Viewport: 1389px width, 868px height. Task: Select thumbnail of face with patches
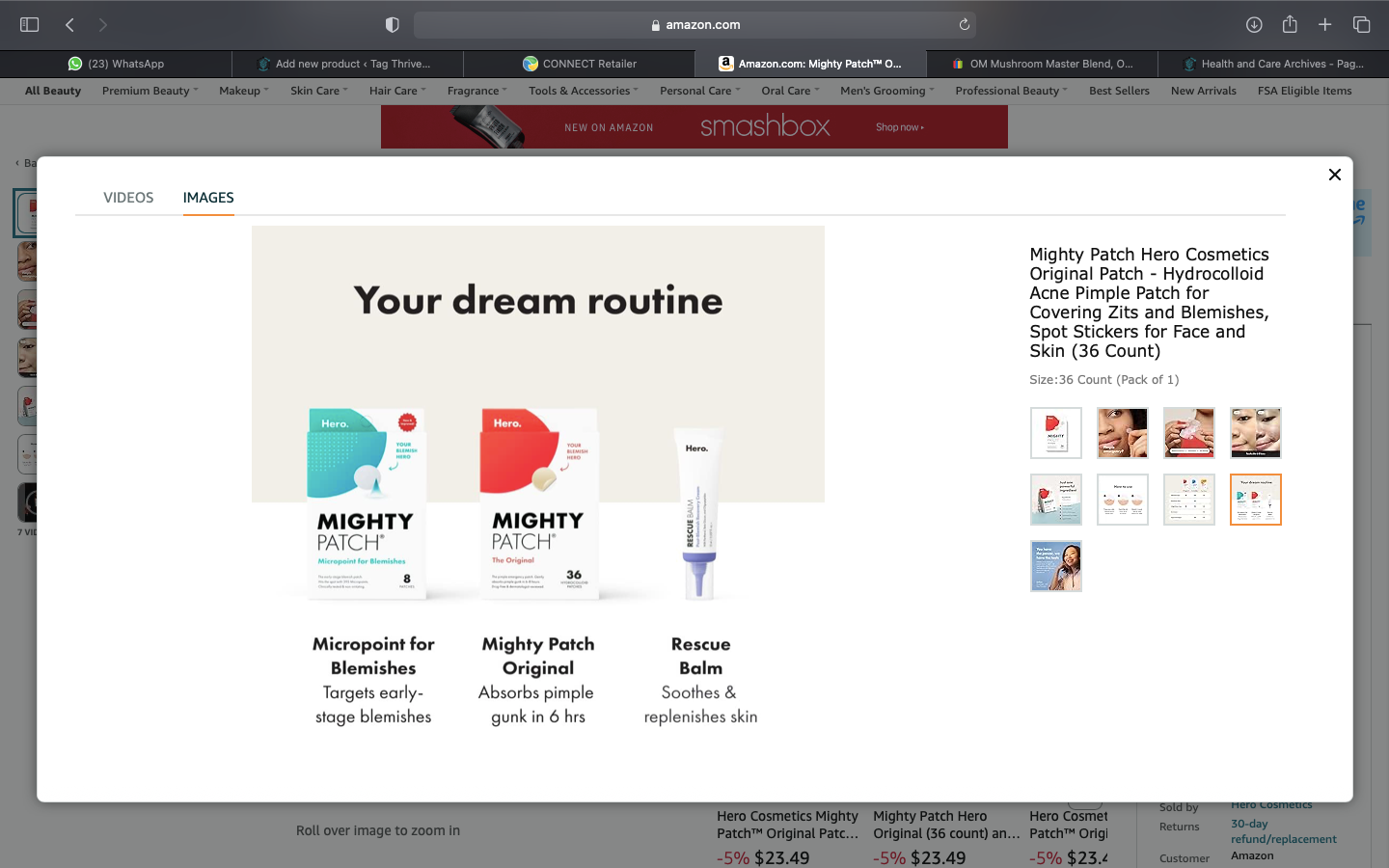(1256, 433)
